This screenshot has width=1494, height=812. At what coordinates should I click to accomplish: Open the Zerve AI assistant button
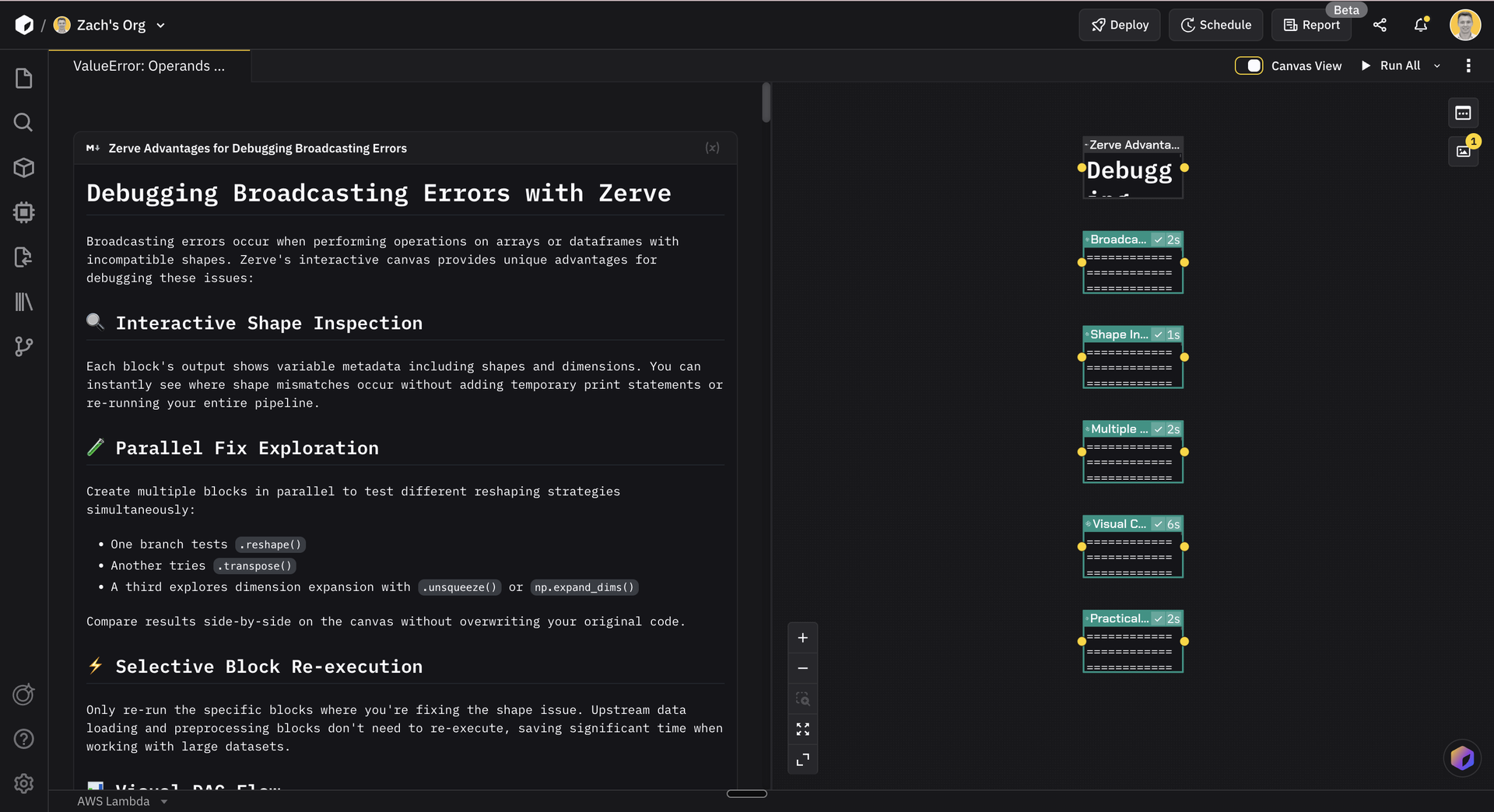click(x=1462, y=758)
